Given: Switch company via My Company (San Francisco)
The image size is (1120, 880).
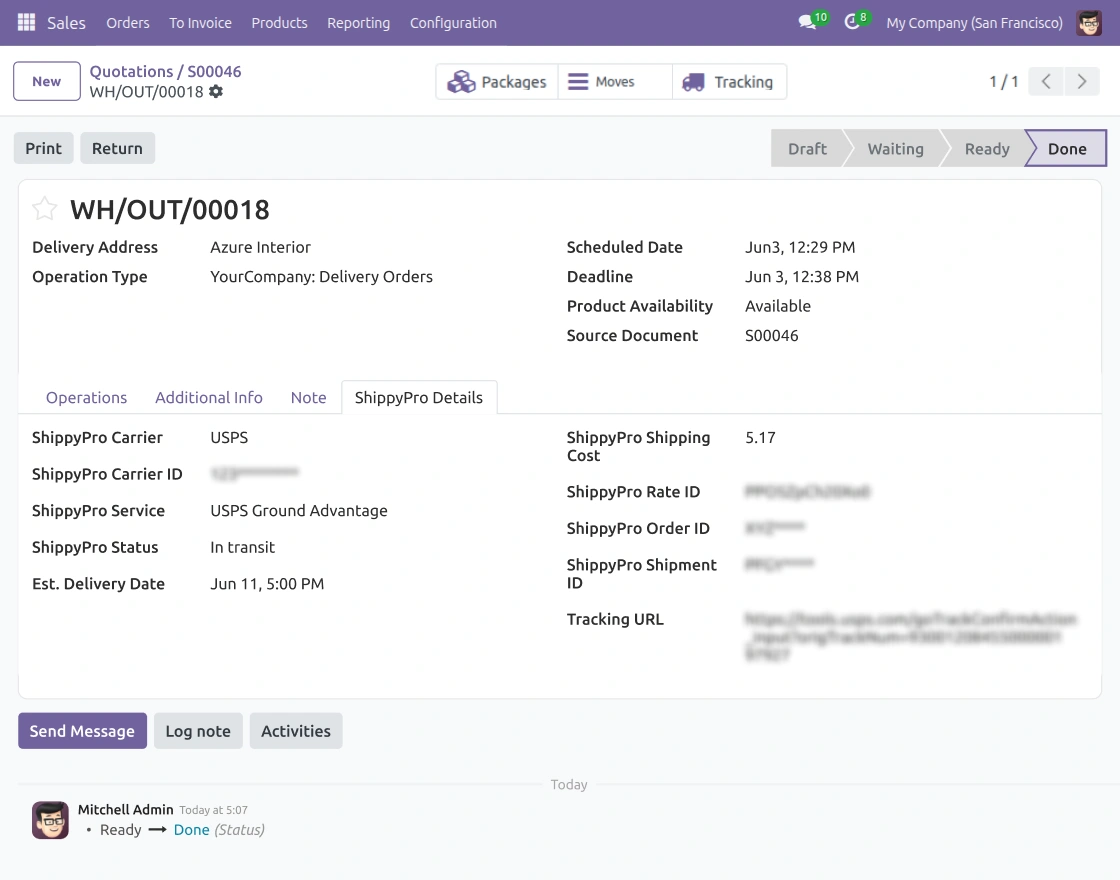Looking at the screenshot, I should 974,23.
